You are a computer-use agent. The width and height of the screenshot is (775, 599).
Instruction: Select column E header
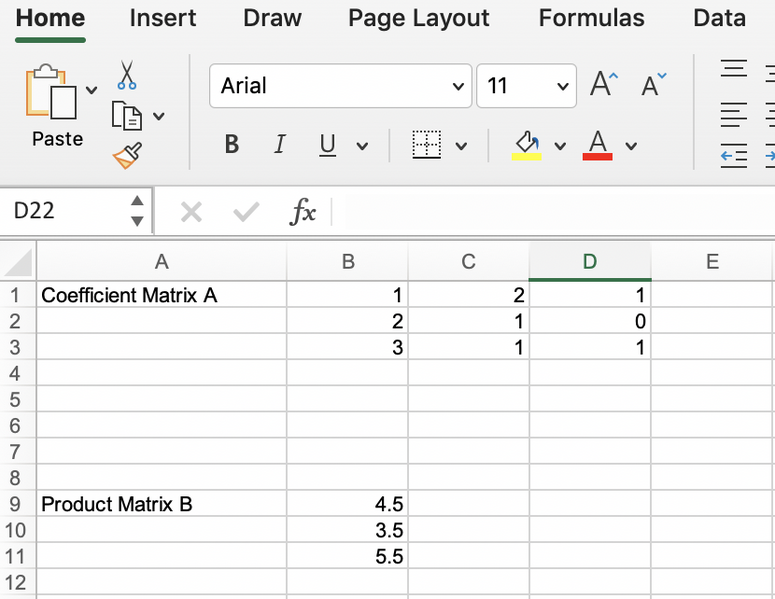[x=712, y=262]
